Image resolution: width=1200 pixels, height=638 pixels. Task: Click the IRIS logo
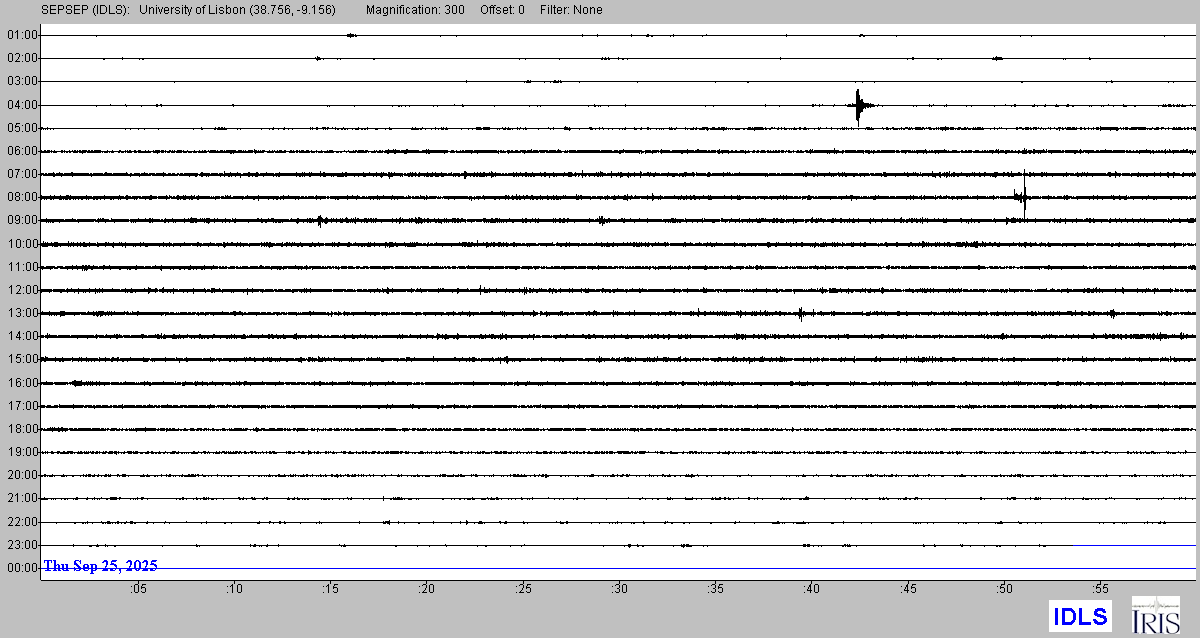point(1154,615)
